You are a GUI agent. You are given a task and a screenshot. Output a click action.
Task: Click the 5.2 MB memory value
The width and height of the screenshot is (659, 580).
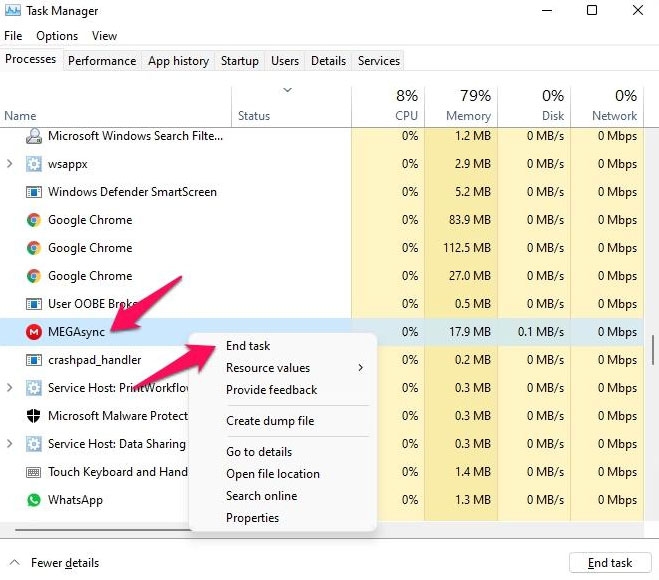472,192
